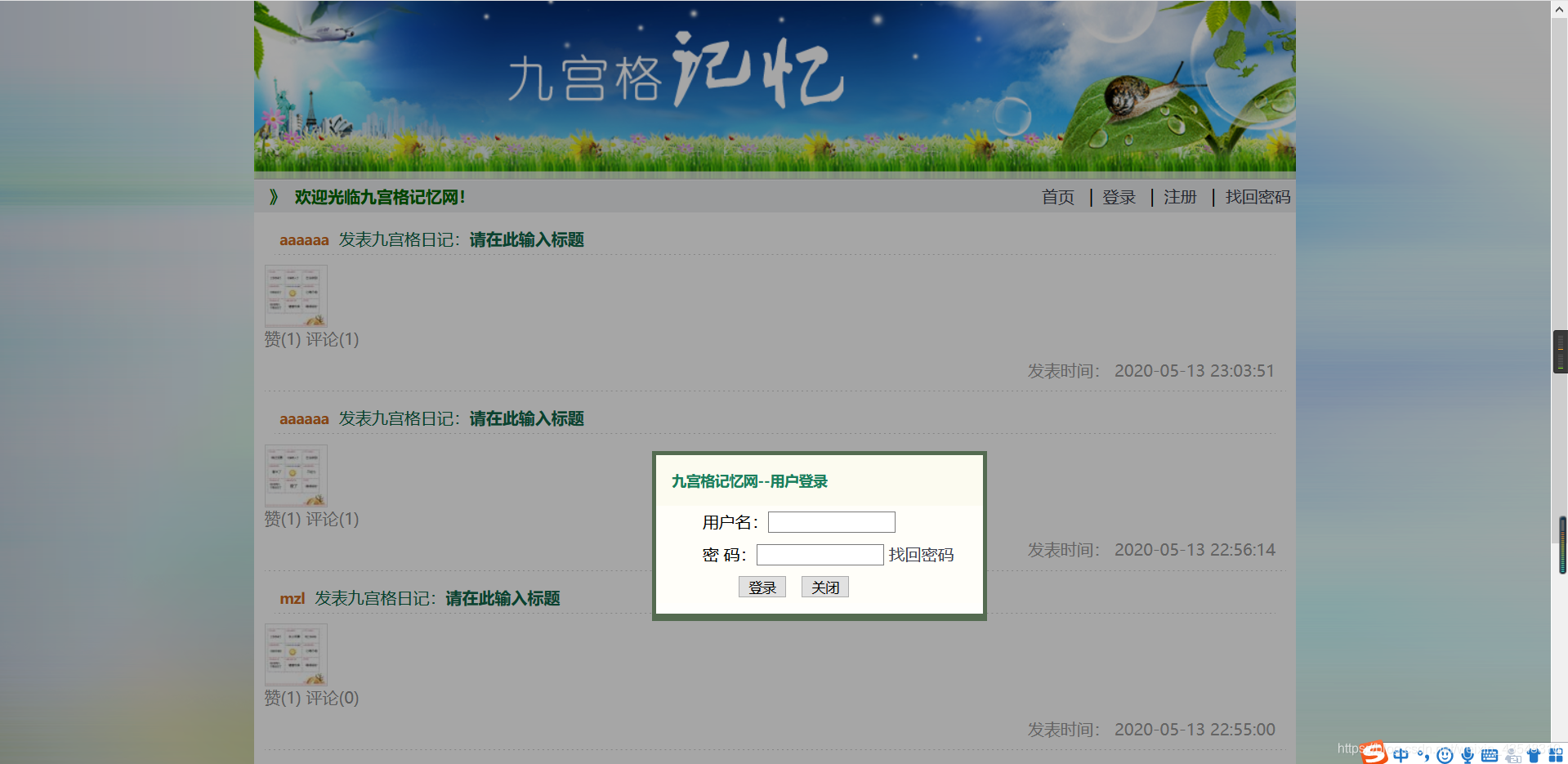Open the Sogou input method menu via its logo
The height and width of the screenshot is (764, 1568).
[1375, 753]
